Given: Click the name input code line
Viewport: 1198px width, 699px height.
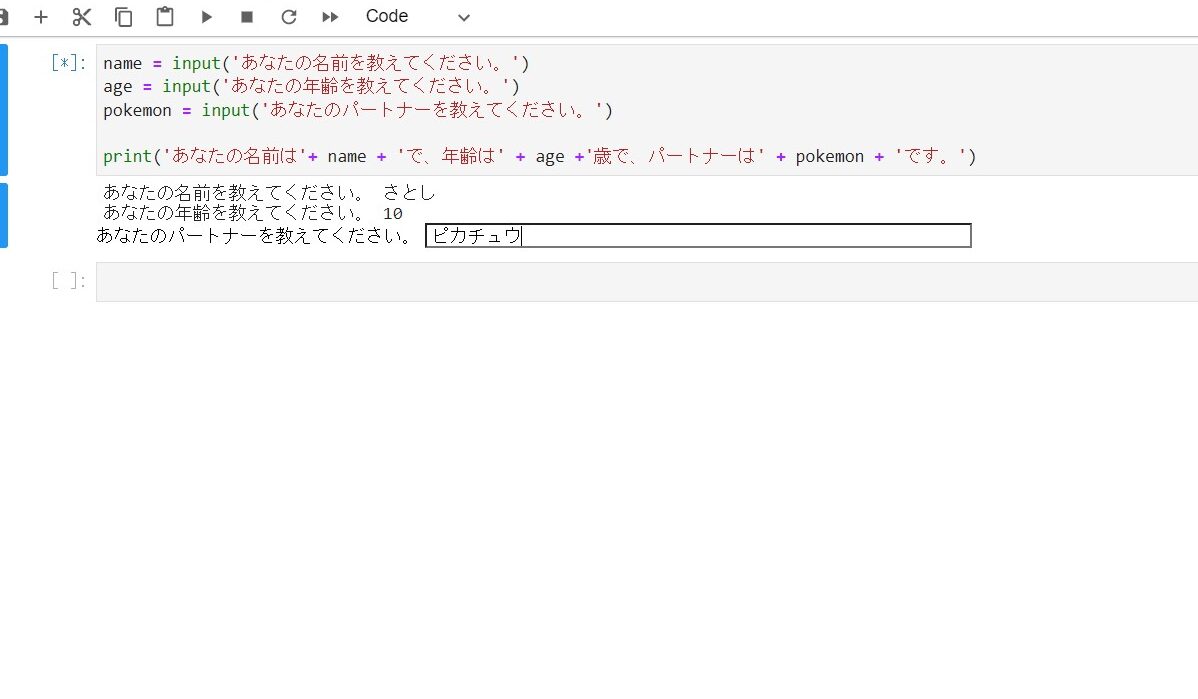Looking at the screenshot, I should (316, 63).
